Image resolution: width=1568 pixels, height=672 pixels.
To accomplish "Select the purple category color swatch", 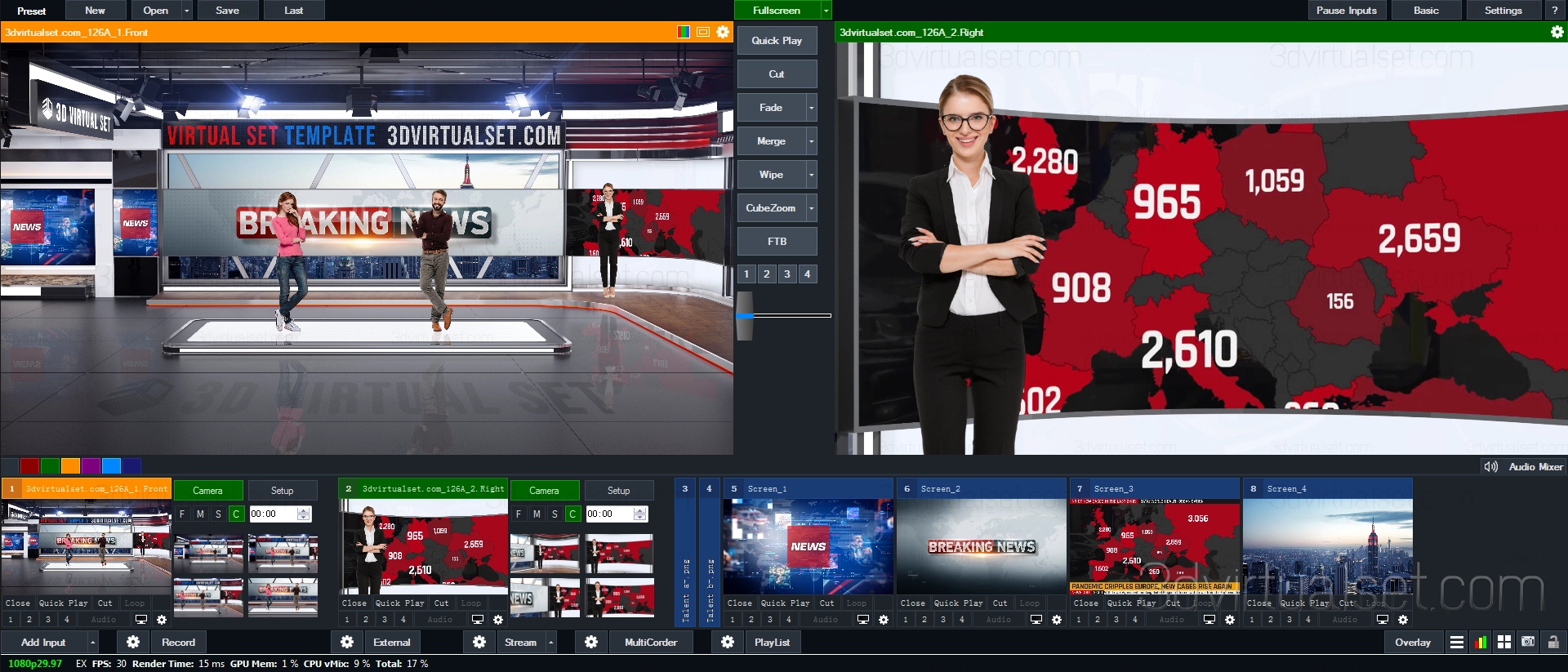I will [x=91, y=465].
